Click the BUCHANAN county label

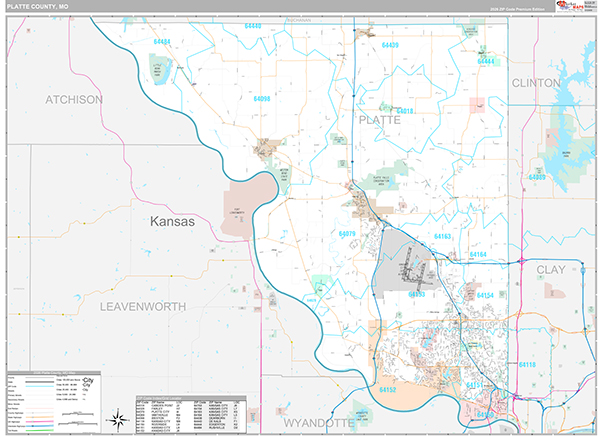point(300,20)
